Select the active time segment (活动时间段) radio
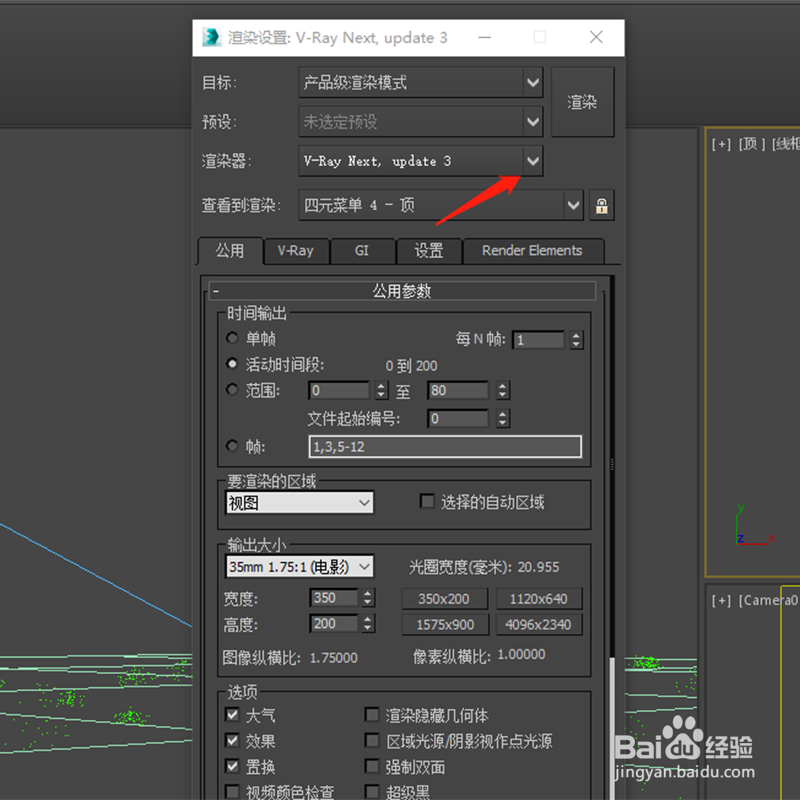The image size is (800, 800). [x=232, y=364]
